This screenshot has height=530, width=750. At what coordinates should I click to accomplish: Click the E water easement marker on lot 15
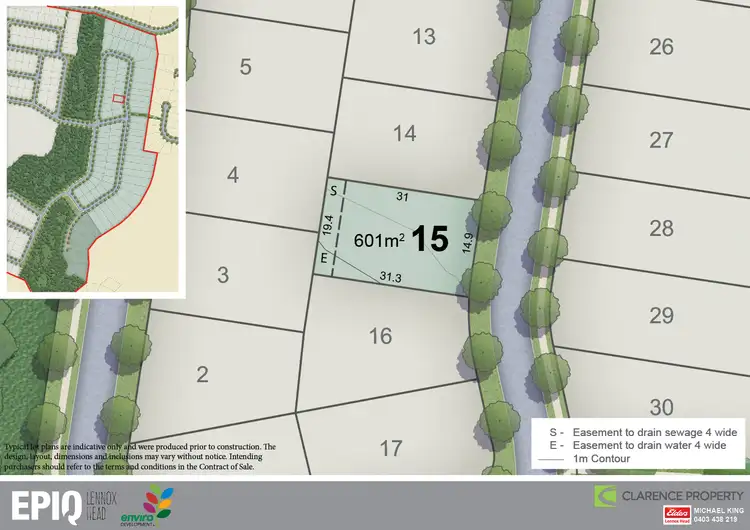pyautogui.click(x=323, y=258)
